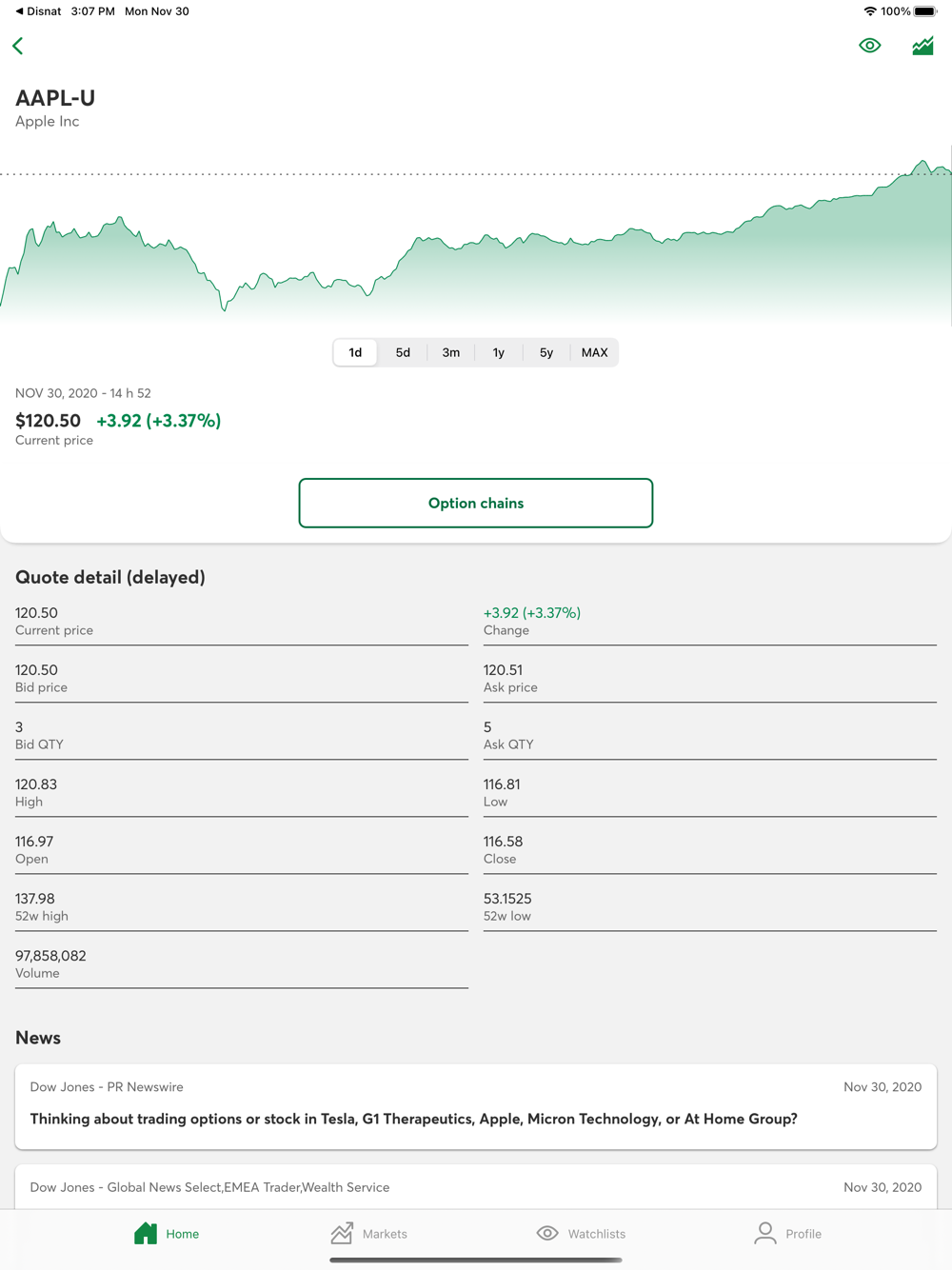The image size is (952, 1270).
Task: Show the MAX chart range
Action: tap(594, 352)
